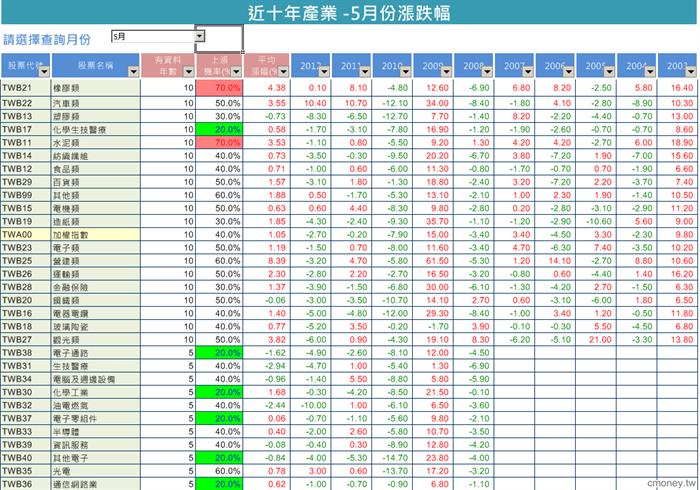
Task: Select the 半導體 name cell
Action: click(x=96, y=432)
